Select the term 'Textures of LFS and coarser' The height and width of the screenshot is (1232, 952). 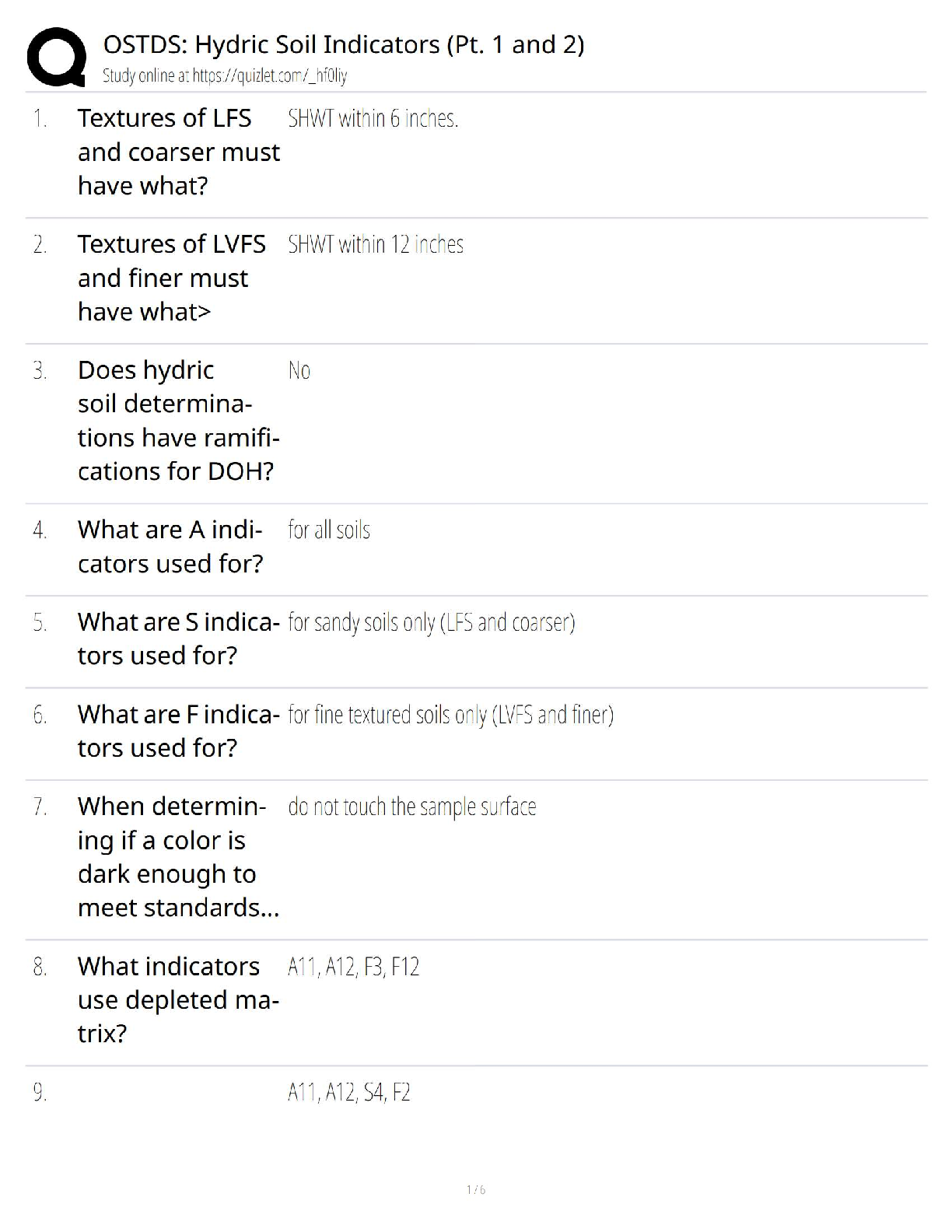[178, 152]
